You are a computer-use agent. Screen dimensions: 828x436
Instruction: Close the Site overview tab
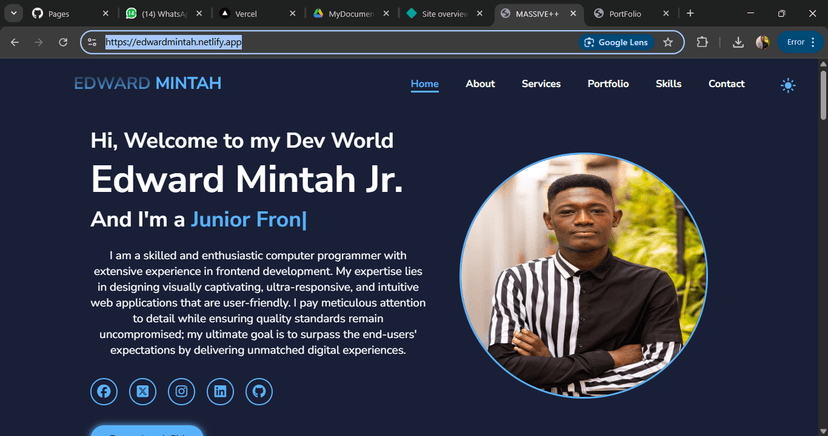(x=479, y=14)
